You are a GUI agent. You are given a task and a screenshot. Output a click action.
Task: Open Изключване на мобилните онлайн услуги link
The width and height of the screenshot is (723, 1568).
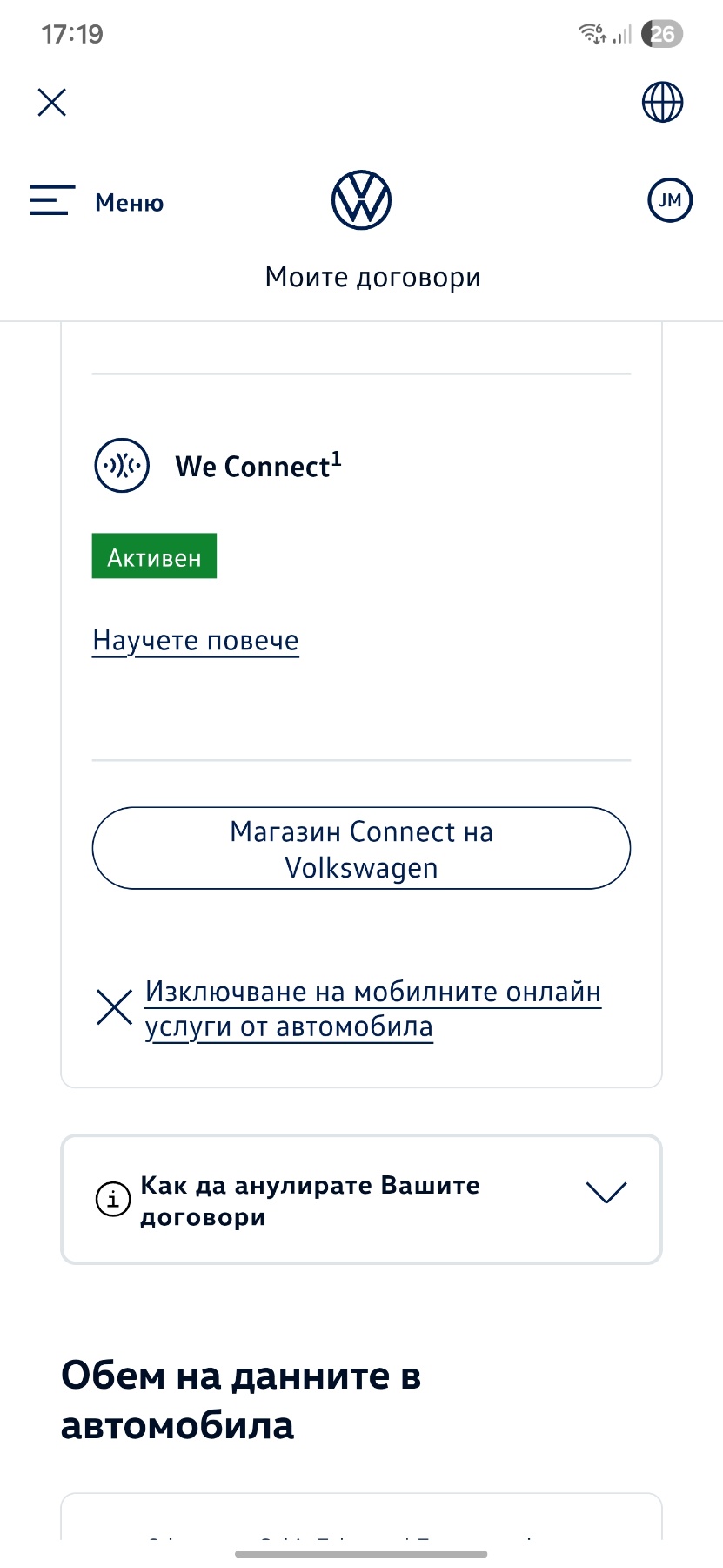[372, 1009]
